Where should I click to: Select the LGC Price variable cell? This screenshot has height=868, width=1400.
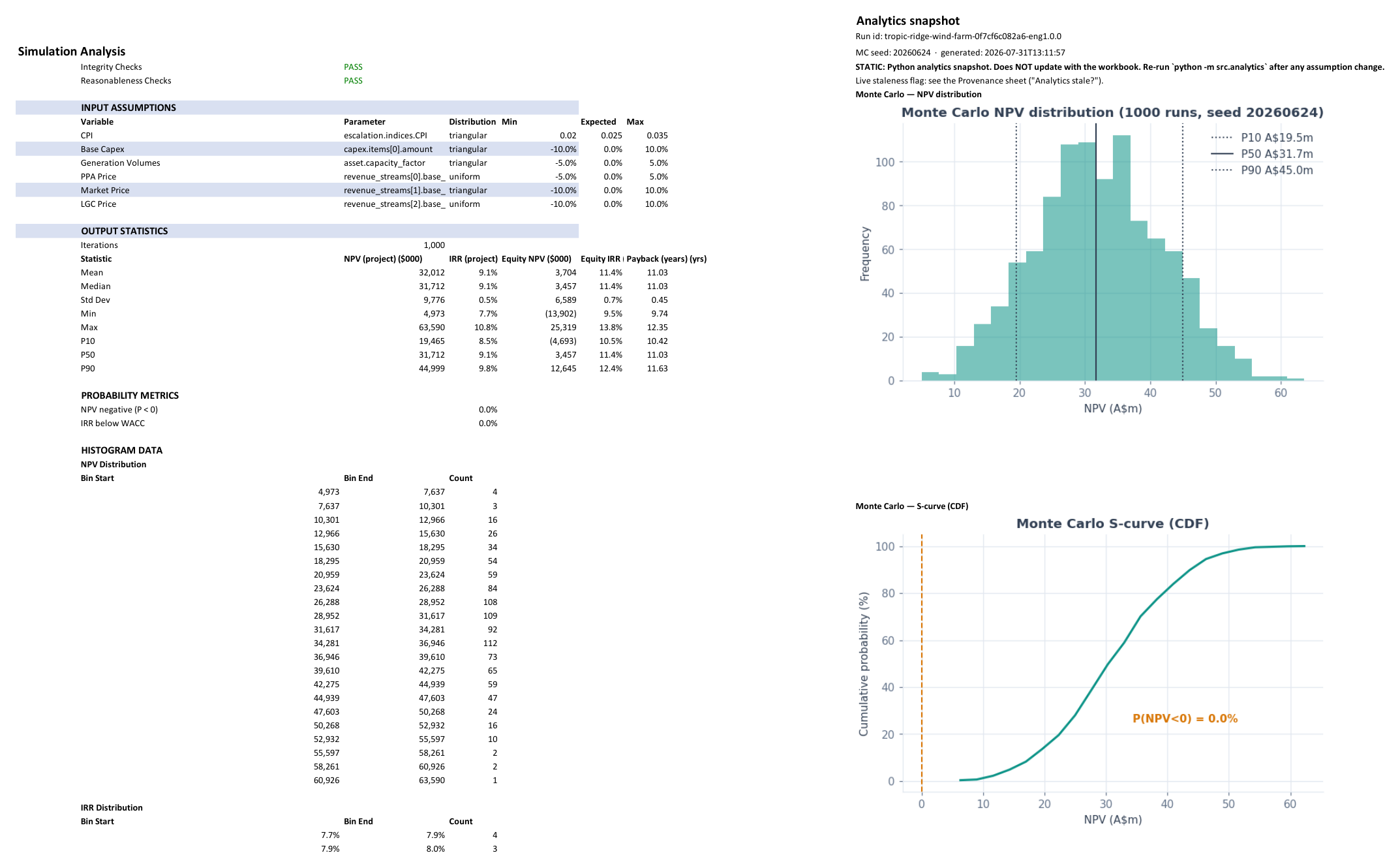[x=99, y=204]
